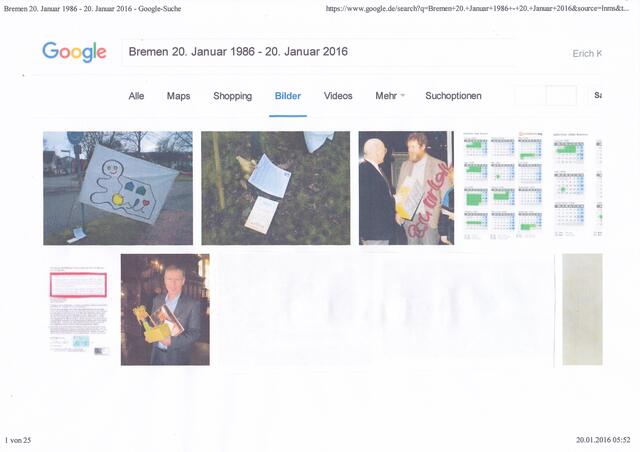Switch to the Videos tab
This screenshot has height=452, width=640.
338,96
